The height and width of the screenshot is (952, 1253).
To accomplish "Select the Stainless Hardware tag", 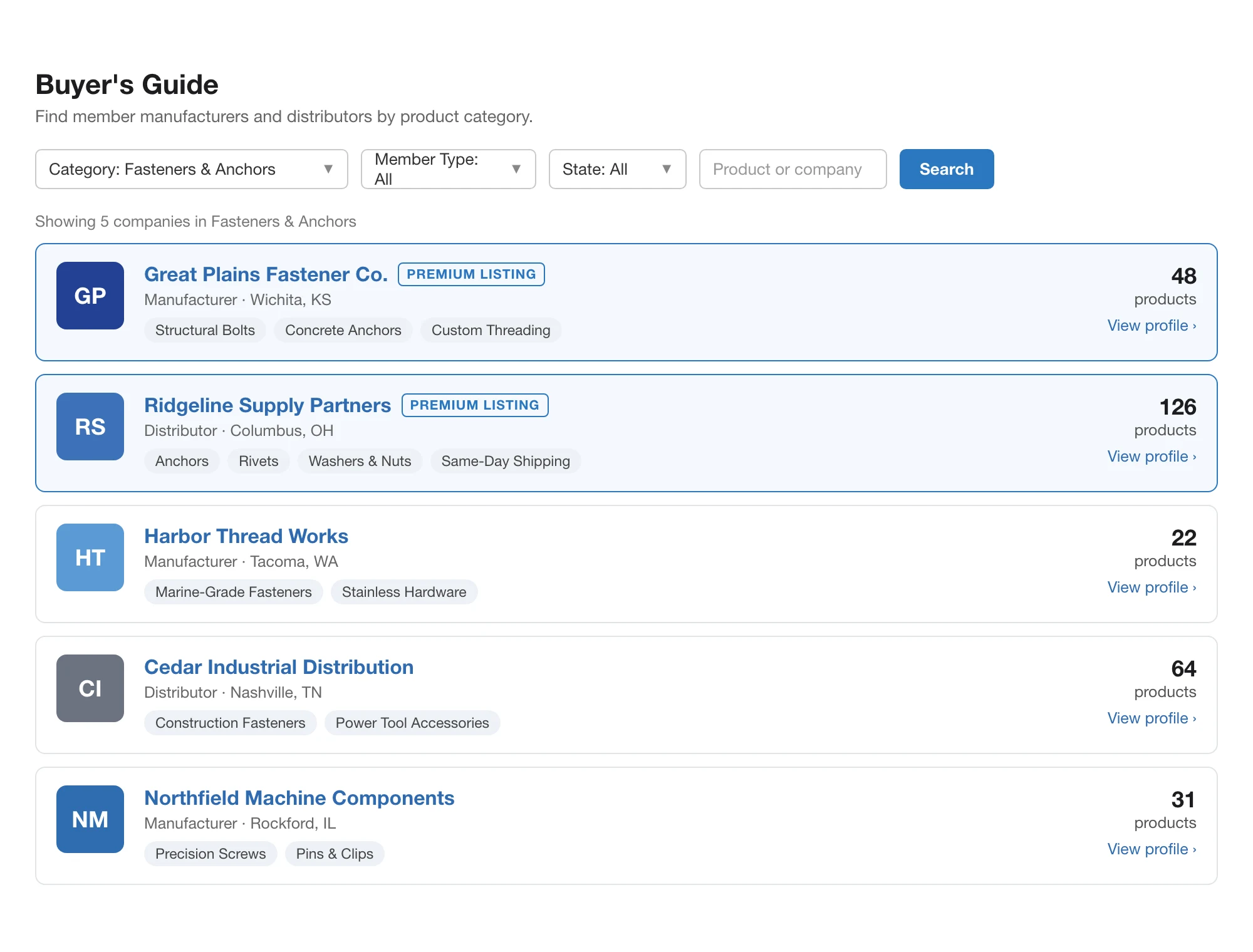I will pyautogui.click(x=404, y=592).
